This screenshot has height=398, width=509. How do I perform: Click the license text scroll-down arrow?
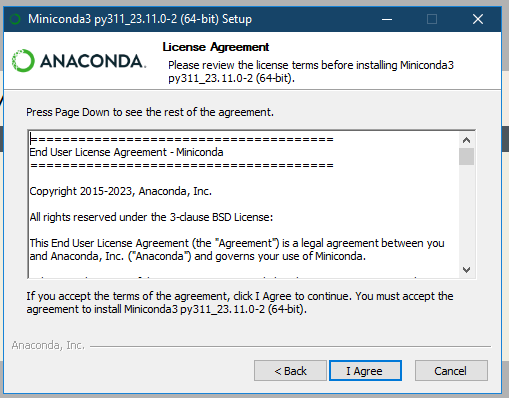click(x=466, y=269)
